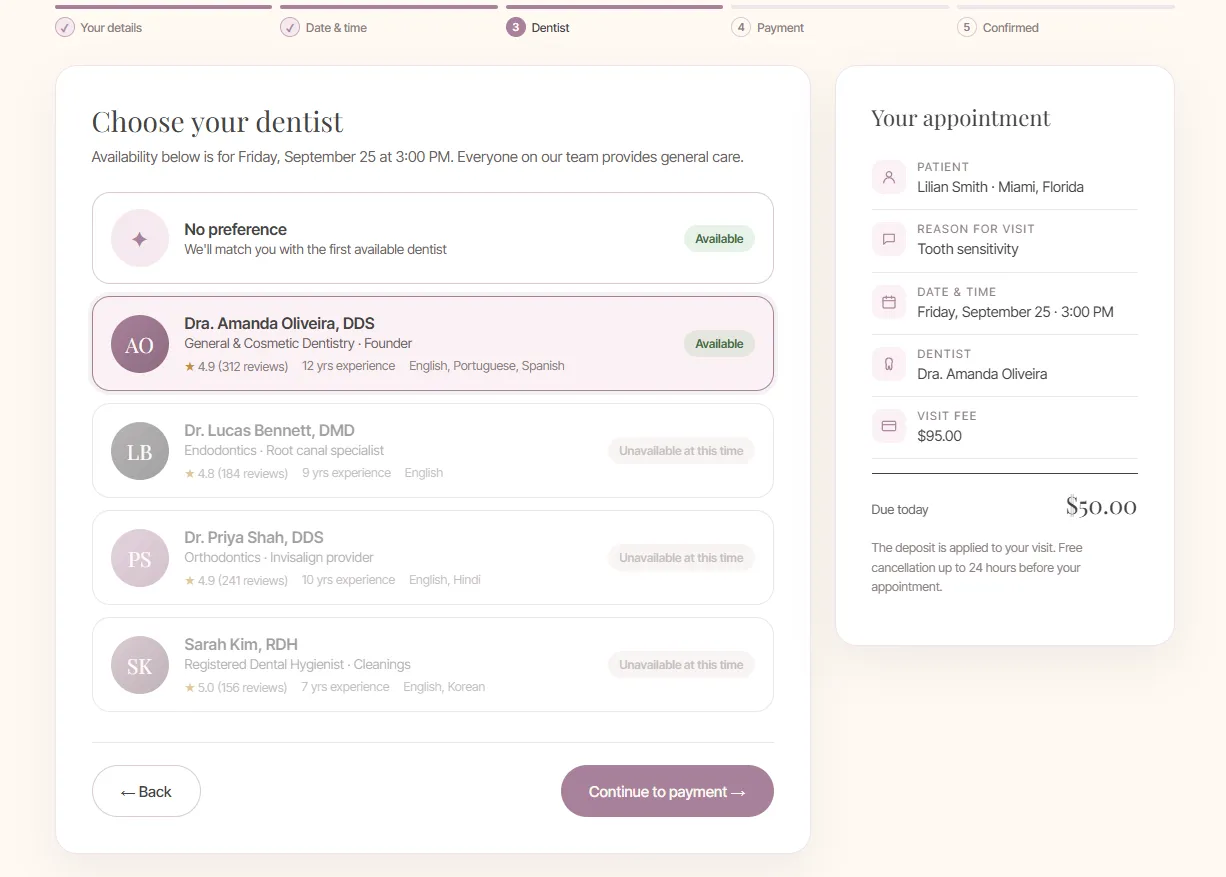Click the Back button
This screenshot has height=877, width=1226.
[x=146, y=791]
